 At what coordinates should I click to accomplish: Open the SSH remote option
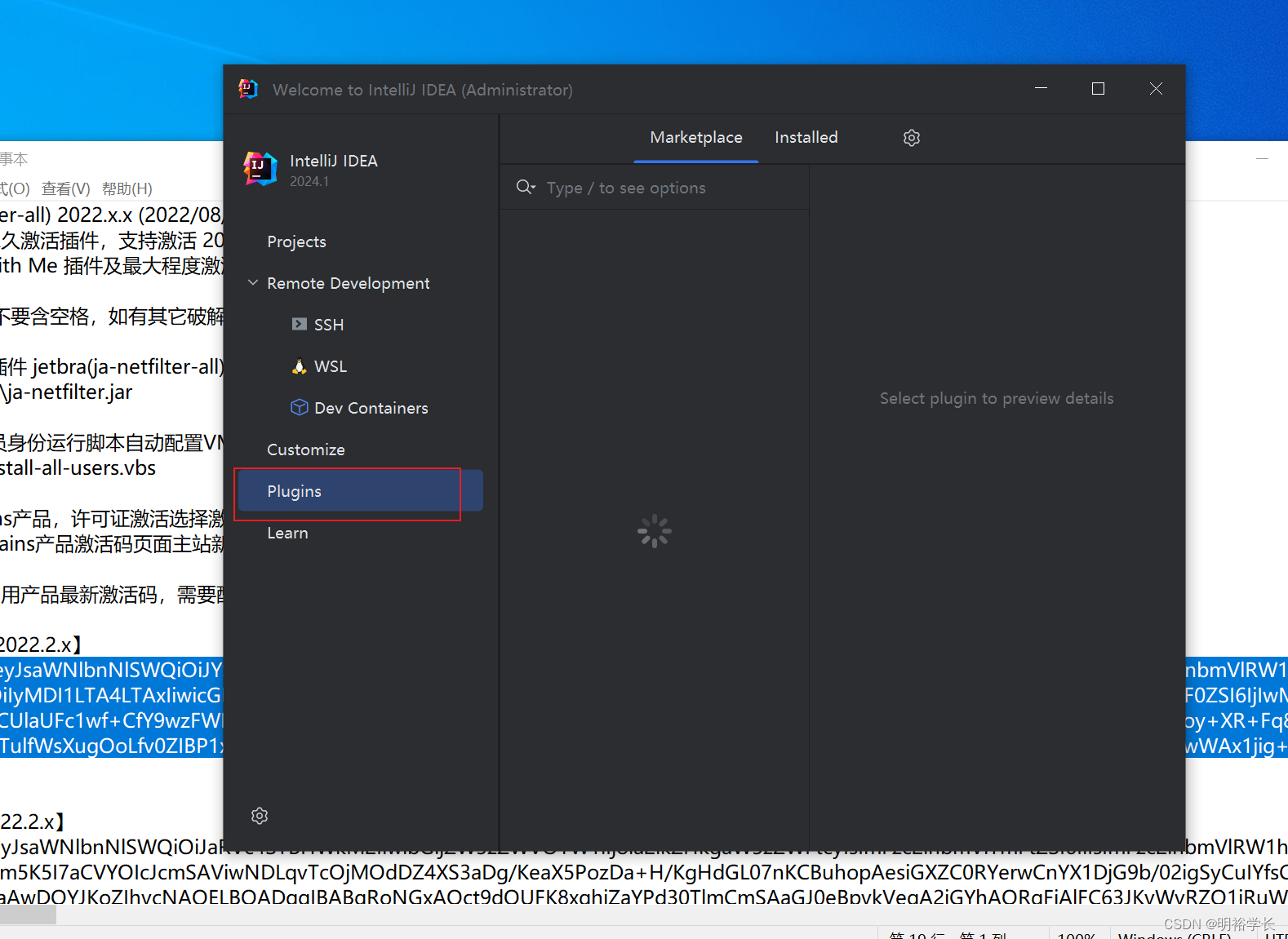pyautogui.click(x=329, y=325)
